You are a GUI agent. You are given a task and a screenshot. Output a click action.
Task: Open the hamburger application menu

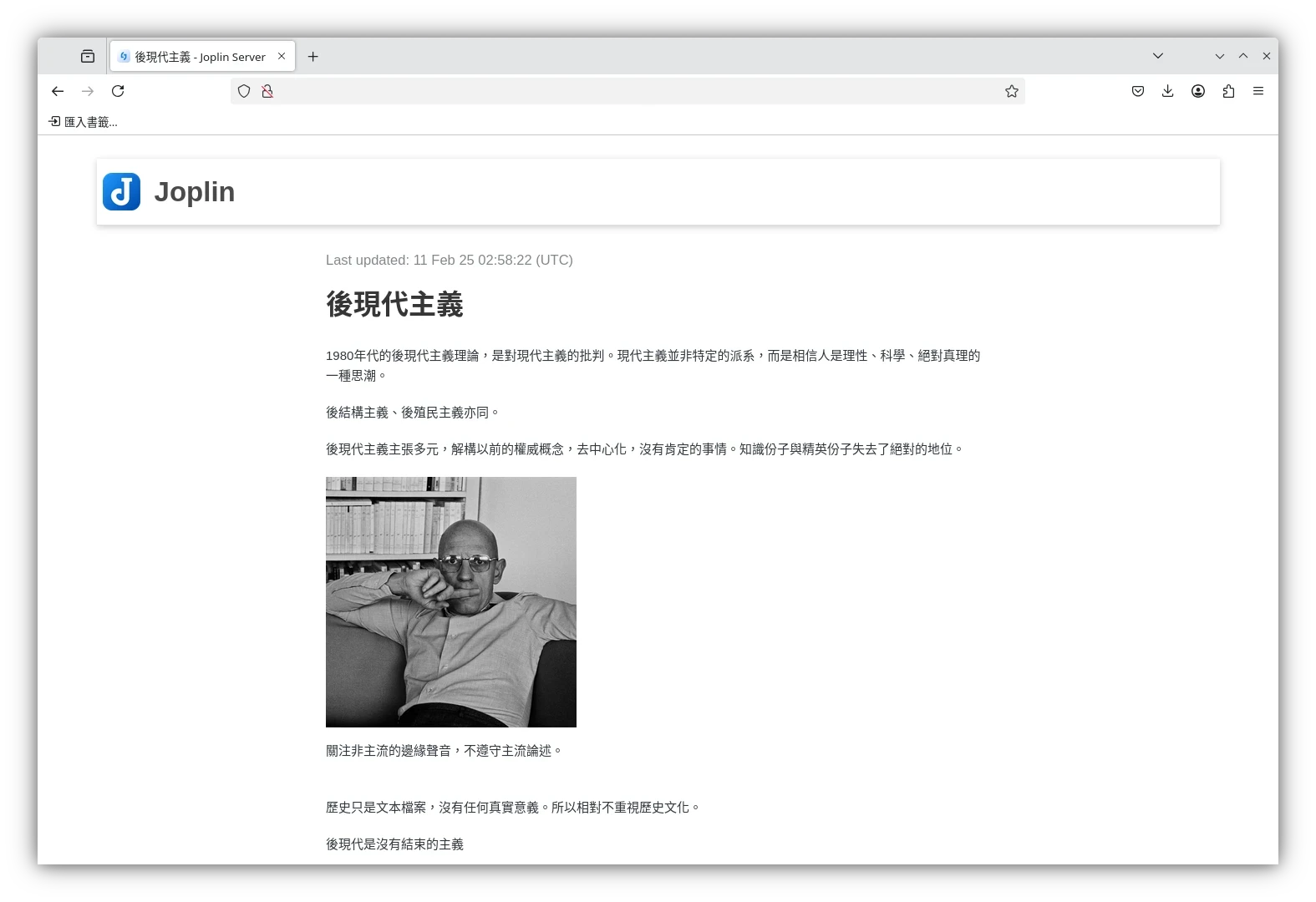point(1258,91)
